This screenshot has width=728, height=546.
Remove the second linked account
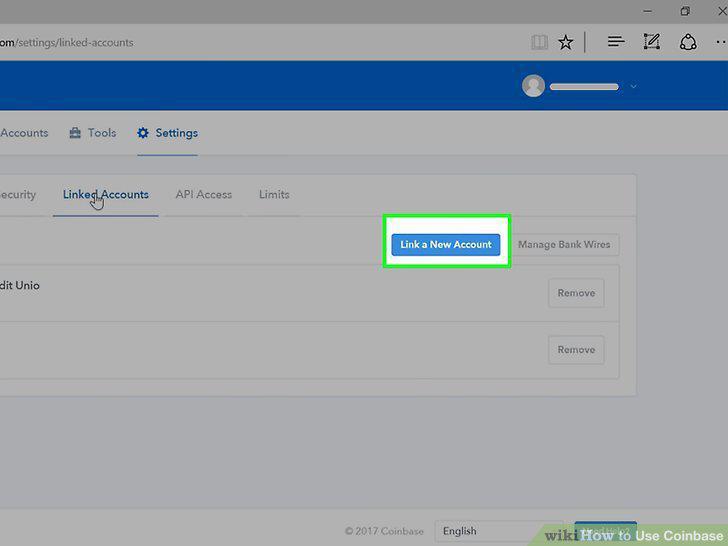pos(576,350)
